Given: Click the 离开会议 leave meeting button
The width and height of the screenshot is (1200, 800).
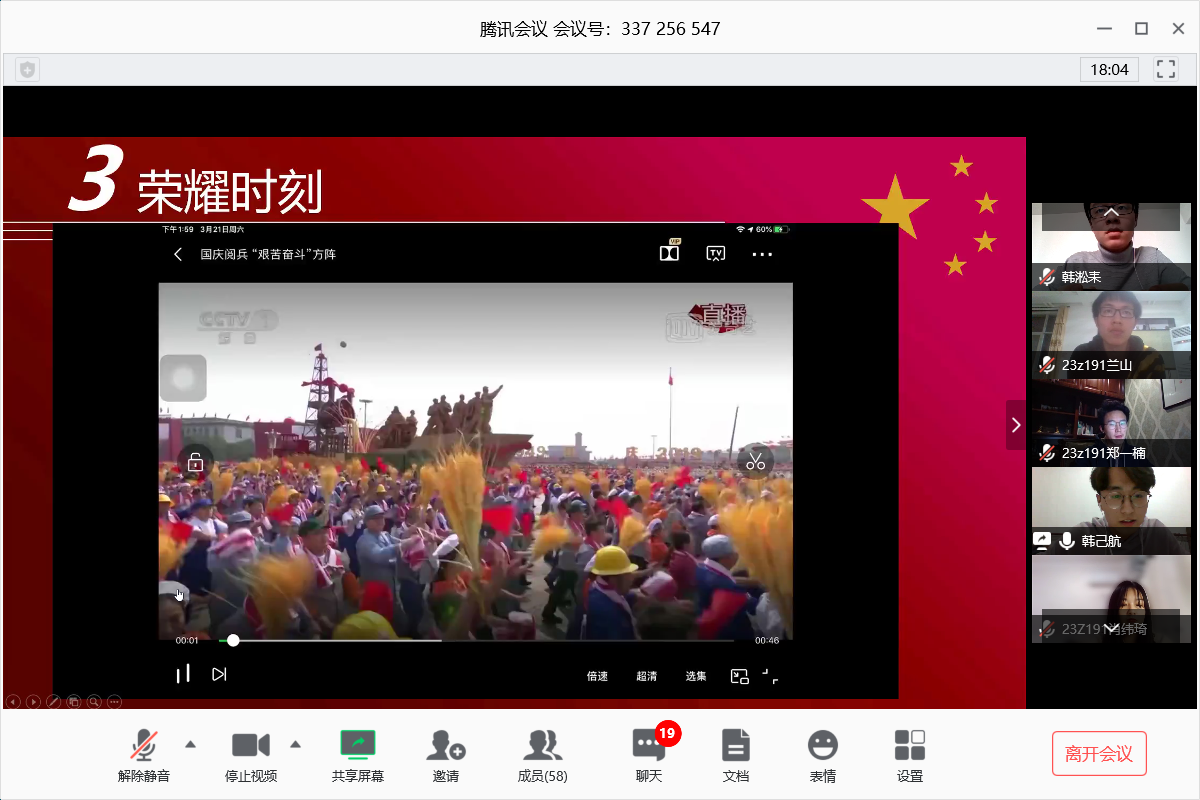Looking at the screenshot, I should [x=1099, y=754].
